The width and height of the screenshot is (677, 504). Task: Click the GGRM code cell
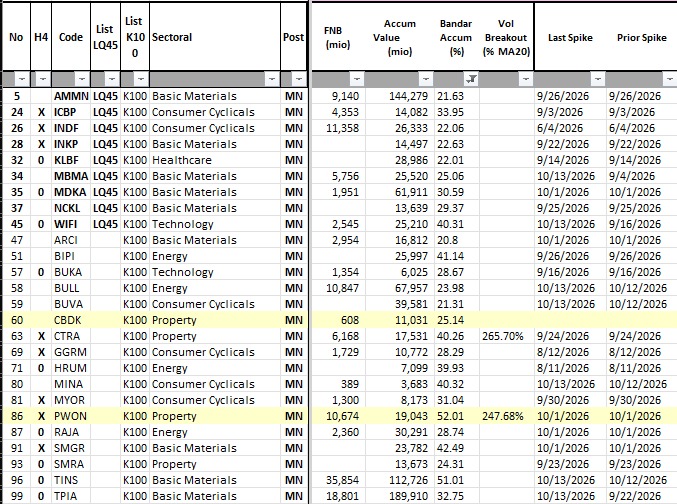click(x=71, y=352)
